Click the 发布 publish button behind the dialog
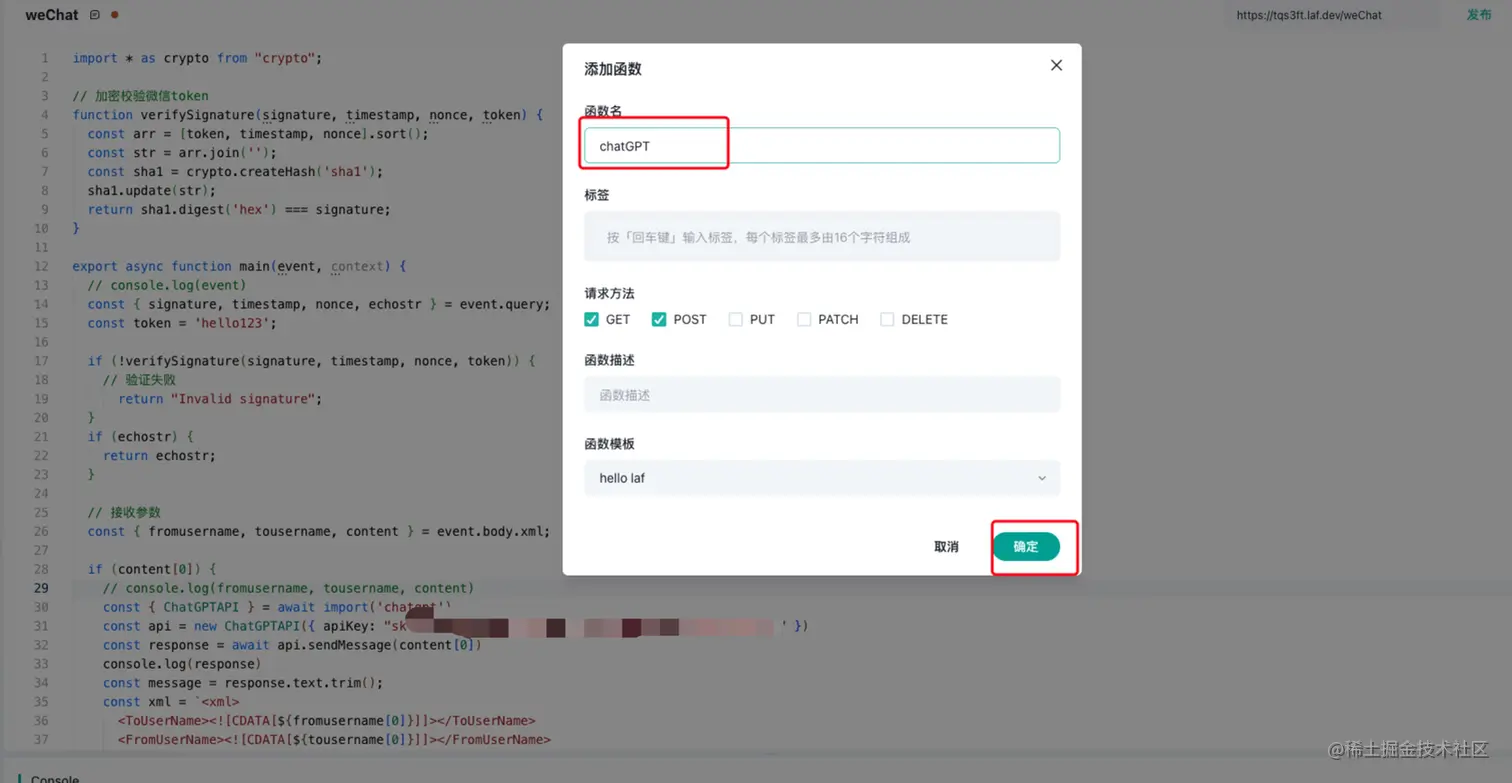The image size is (1512, 783). click(1479, 15)
